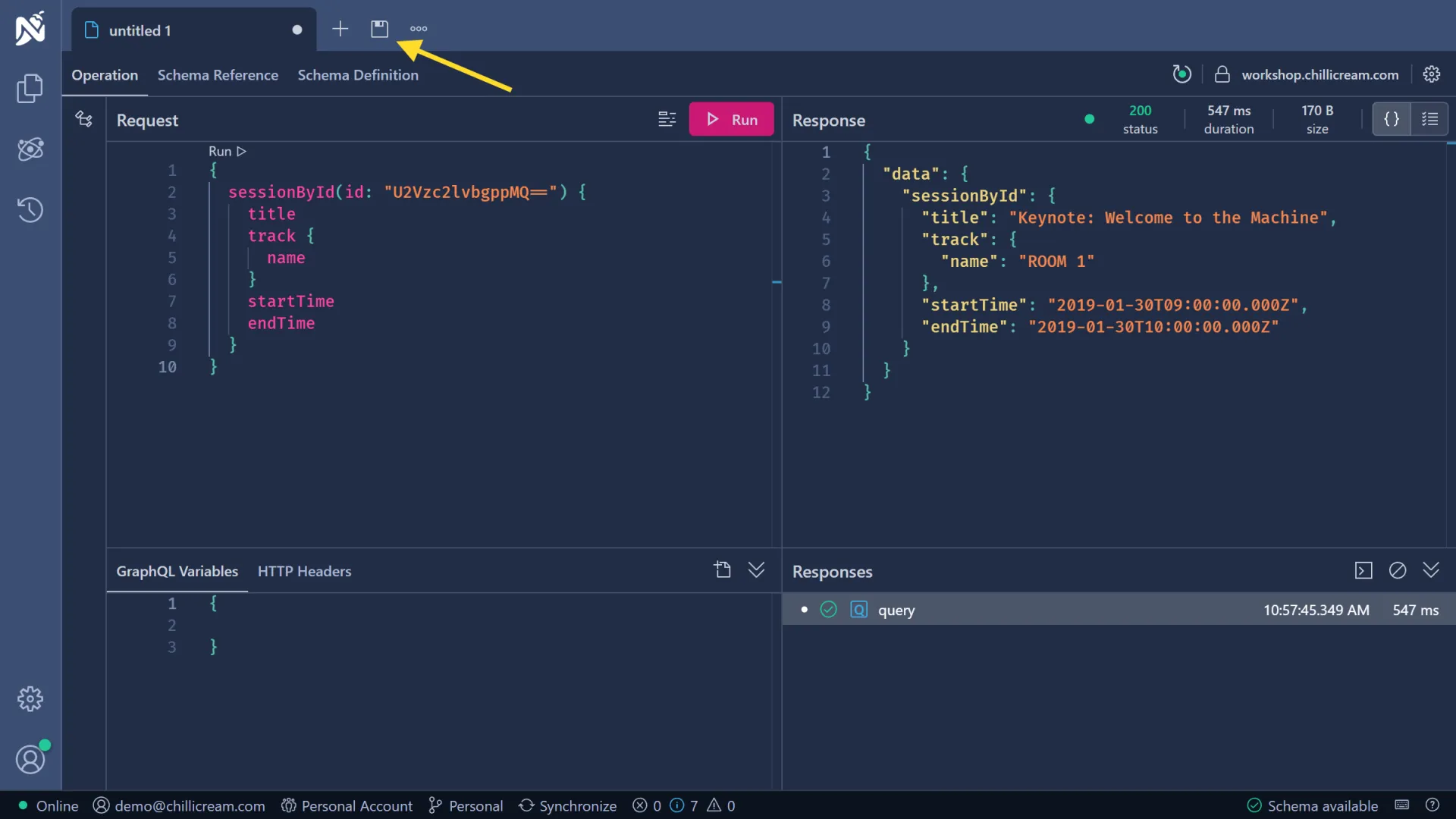Viewport: 1456px width, 819px height.
Task: Switch response to list view
Action: 1429,119
